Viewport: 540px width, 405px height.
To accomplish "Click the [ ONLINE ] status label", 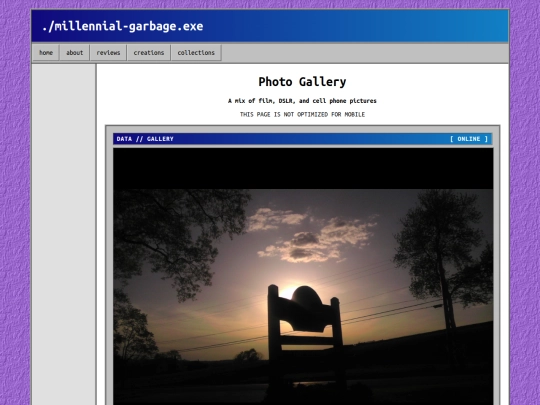I will (x=469, y=139).
